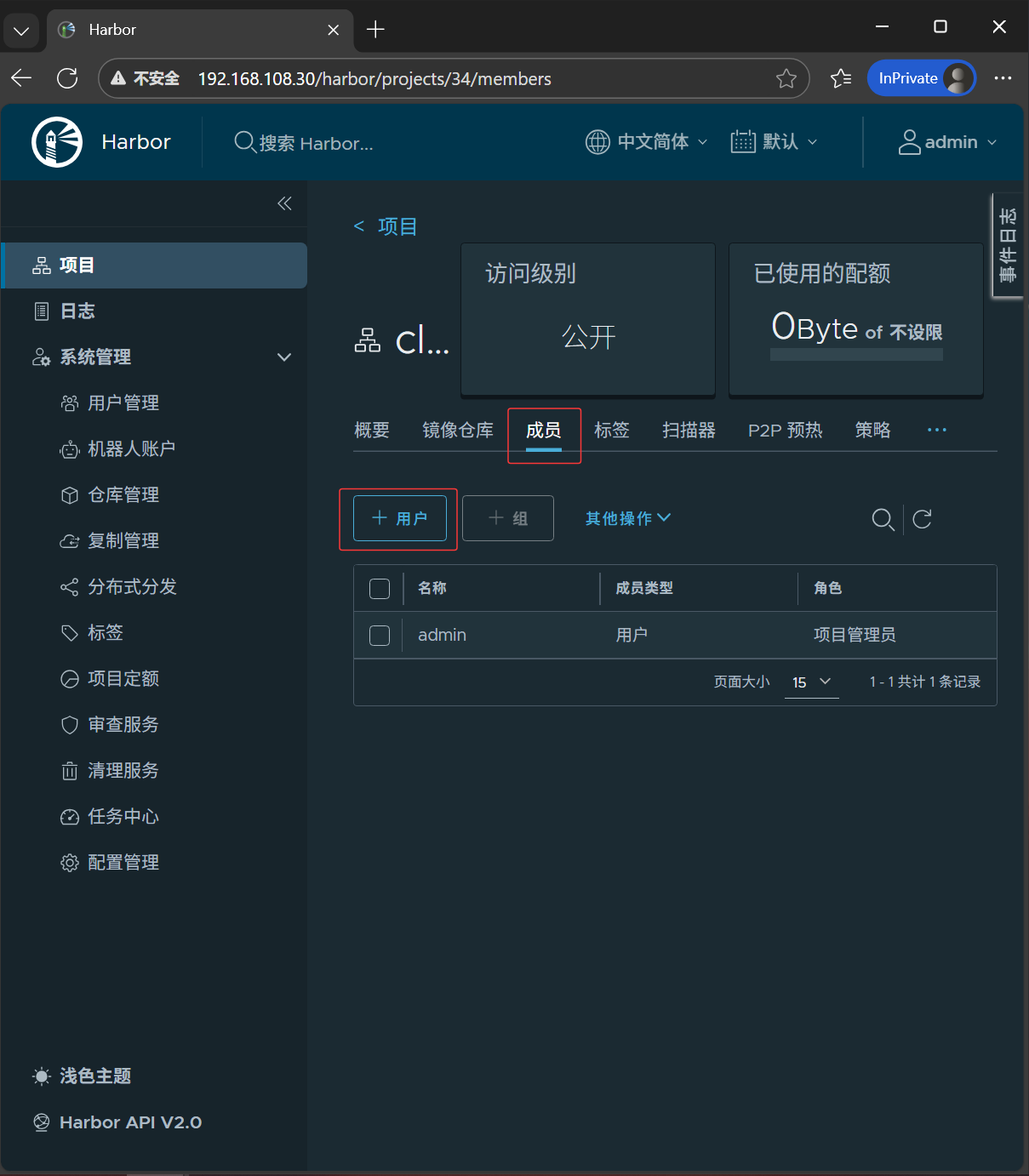Click the browser back arrow
The width and height of the screenshot is (1029, 1176).
21,78
